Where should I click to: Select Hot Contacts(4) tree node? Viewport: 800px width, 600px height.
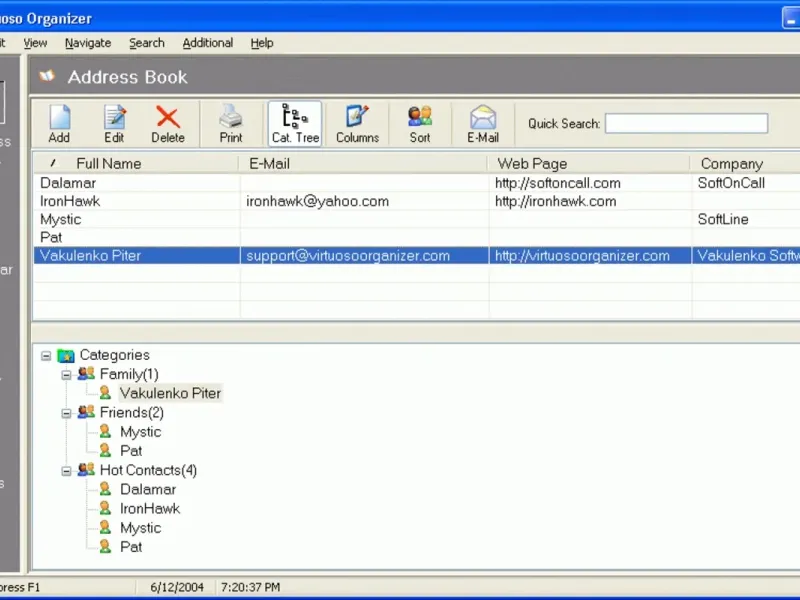(148, 470)
